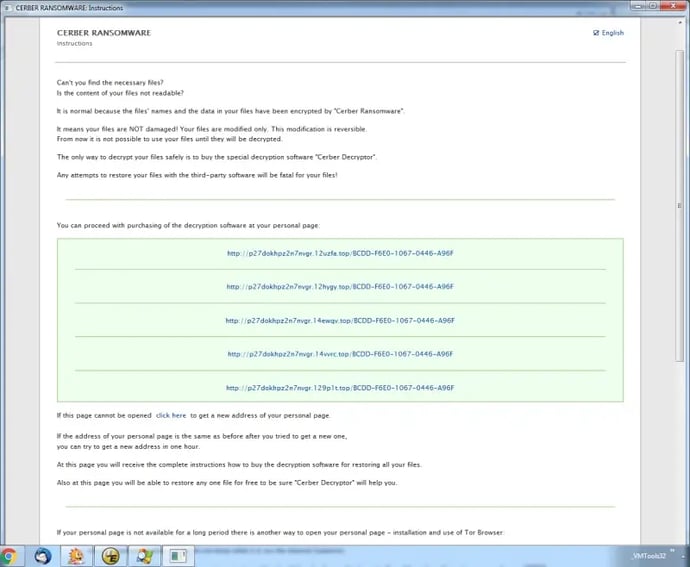The height and width of the screenshot is (567, 690).
Task: Click the scrollbar up arrow
Action: point(682,21)
